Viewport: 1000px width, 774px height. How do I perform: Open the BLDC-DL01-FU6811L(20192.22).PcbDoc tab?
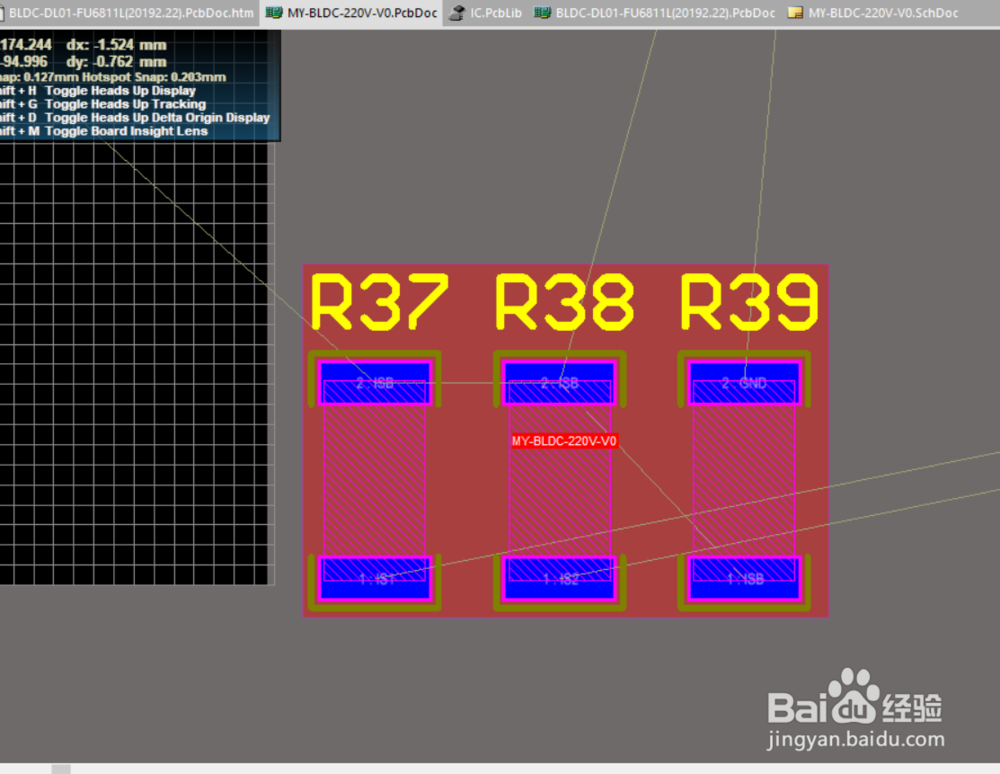[655, 13]
